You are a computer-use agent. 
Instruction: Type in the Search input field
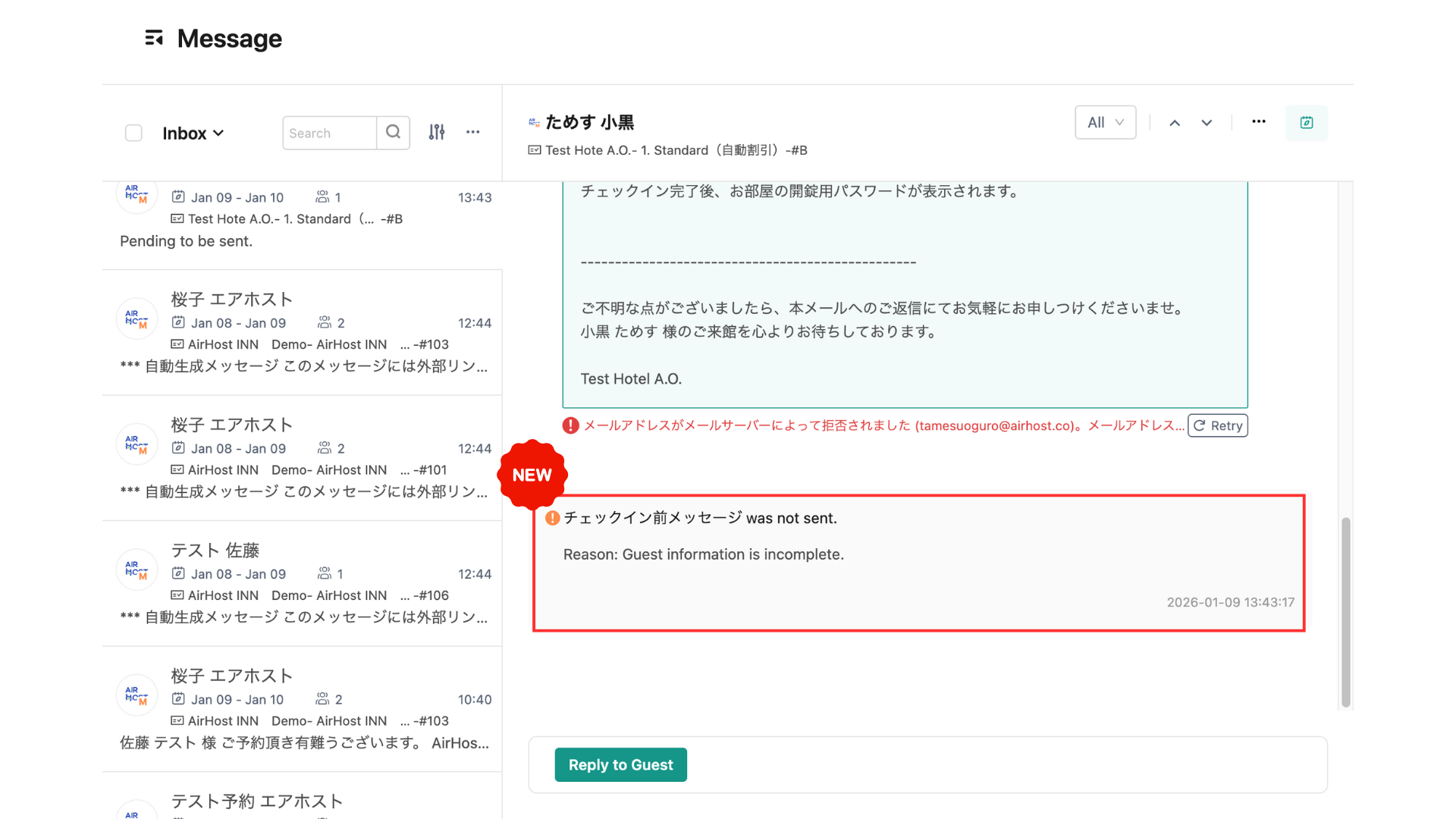pyautogui.click(x=329, y=133)
